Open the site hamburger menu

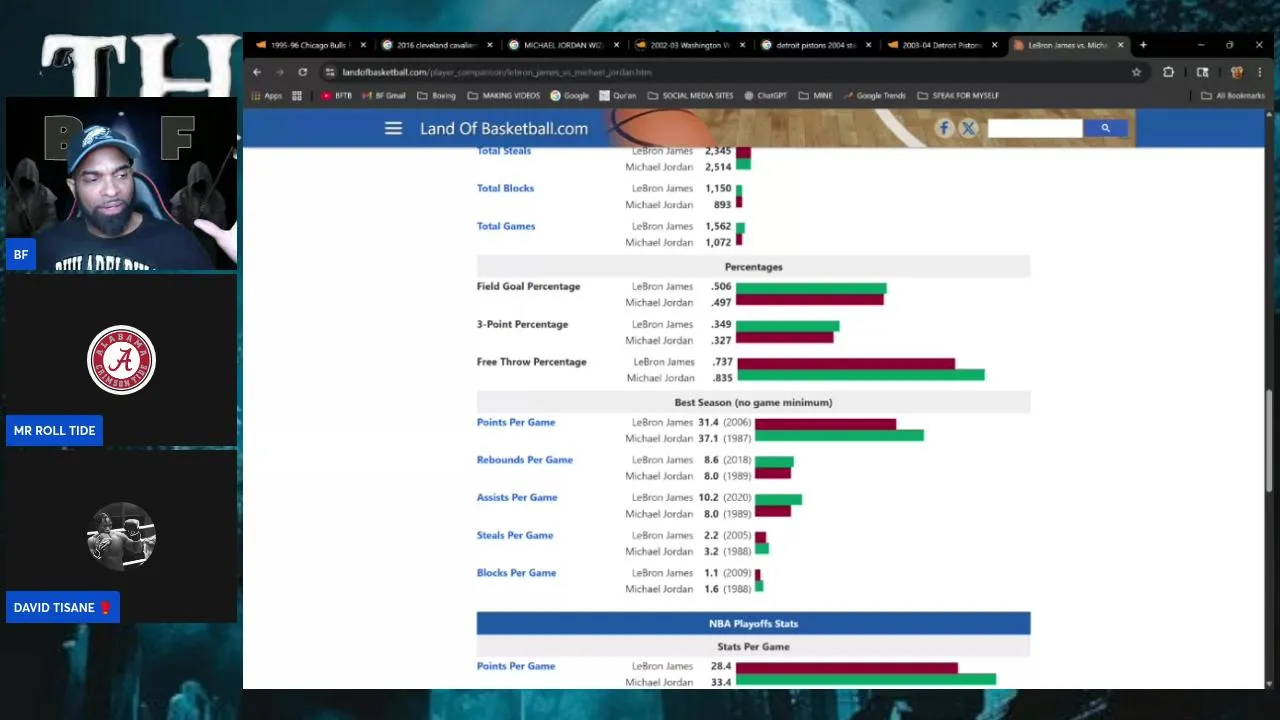(x=393, y=128)
